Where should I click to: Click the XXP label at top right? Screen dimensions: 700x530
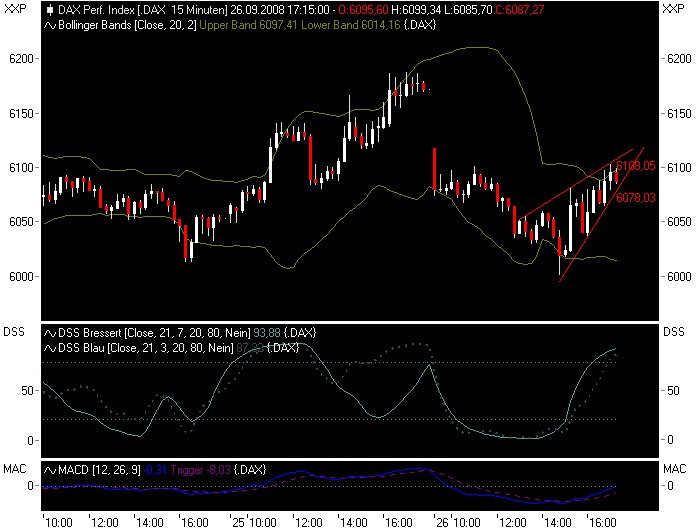[673, 8]
